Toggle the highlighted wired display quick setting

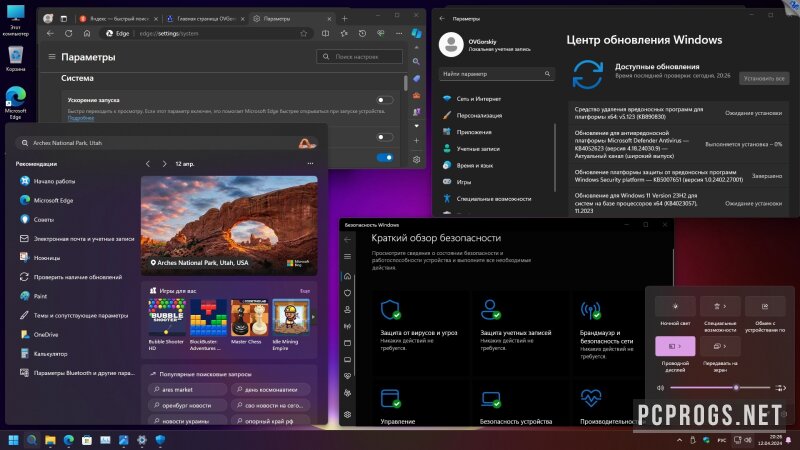pyautogui.click(x=675, y=346)
